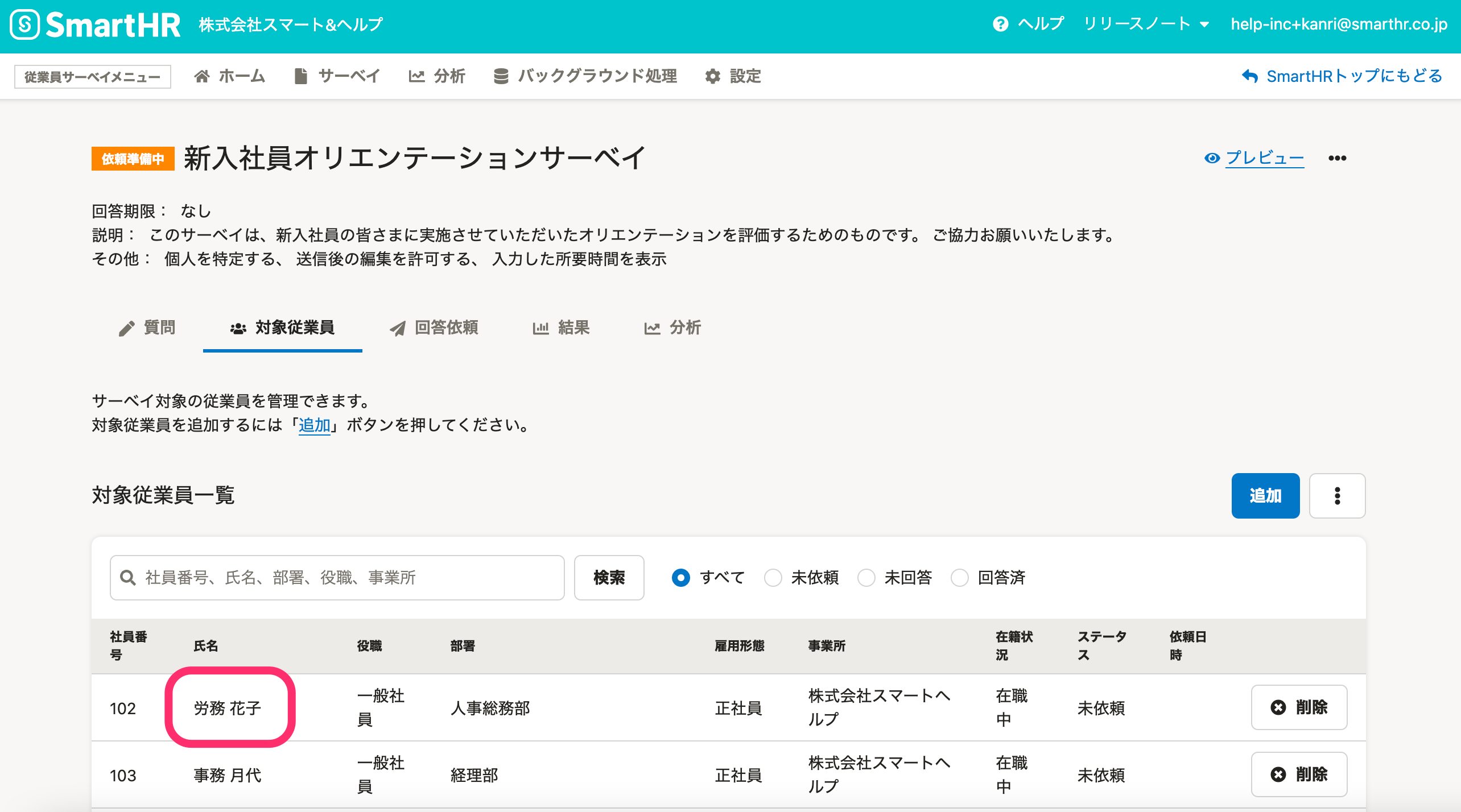
Task: Open 設定 in the navigation
Action: [x=733, y=76]
